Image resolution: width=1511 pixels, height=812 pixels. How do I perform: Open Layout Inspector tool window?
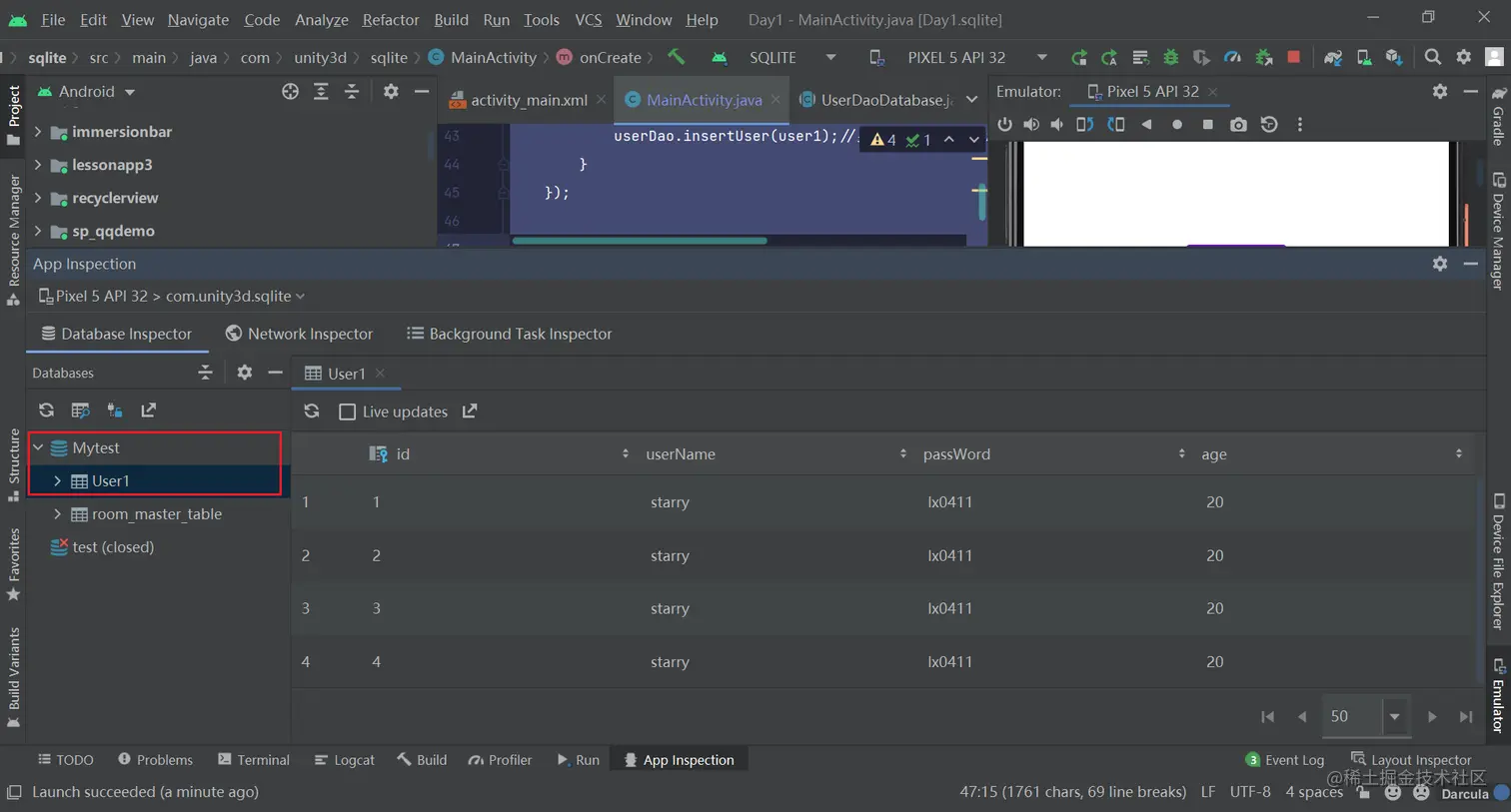click(1411, 760)
